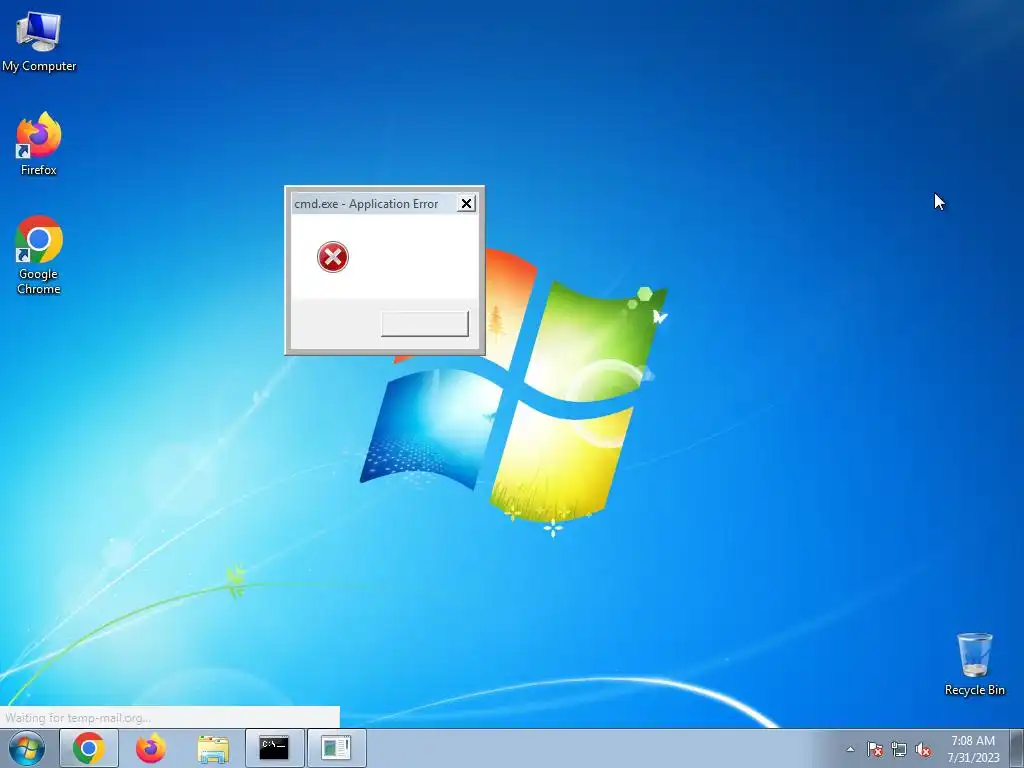Click the muted volume speaker icon

923,750
